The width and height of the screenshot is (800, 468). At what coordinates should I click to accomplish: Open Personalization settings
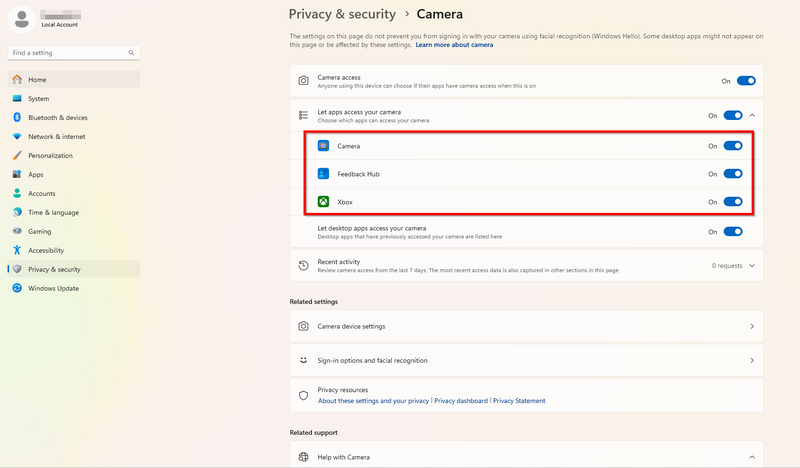(74, 155)
